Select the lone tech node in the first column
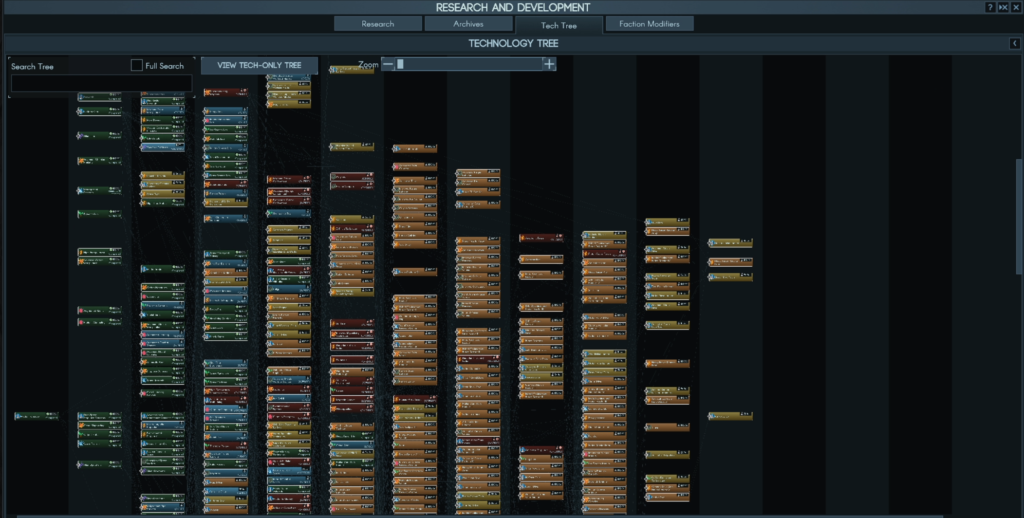 pyautogui.click(x=37, y=416)
